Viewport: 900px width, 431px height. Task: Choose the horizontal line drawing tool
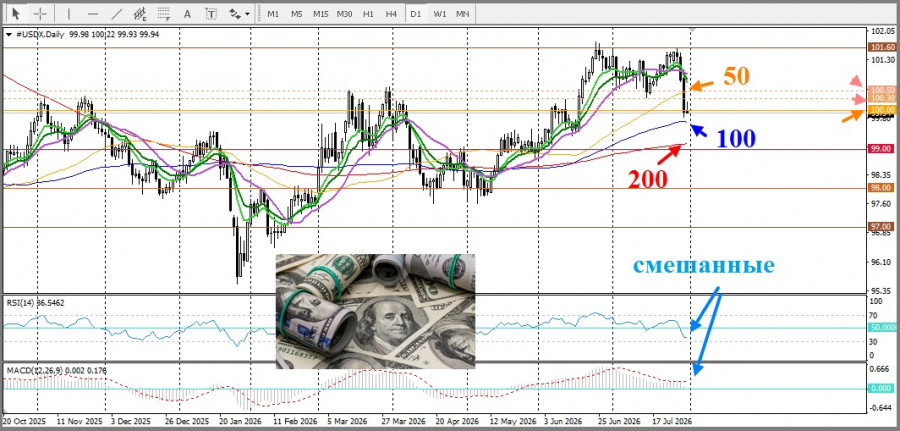click(93, 13)
